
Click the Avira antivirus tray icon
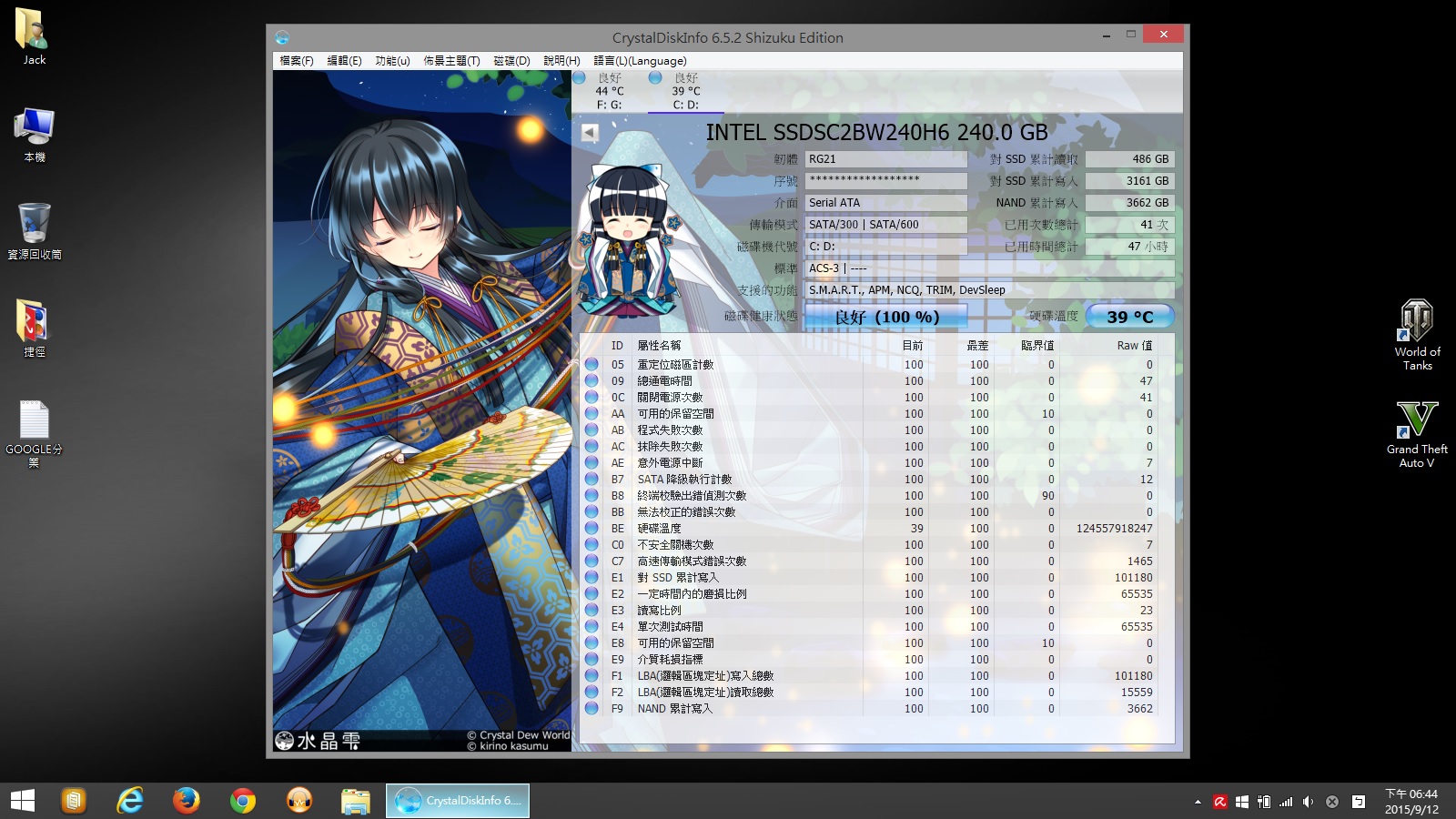click(x=1220, y=802)
